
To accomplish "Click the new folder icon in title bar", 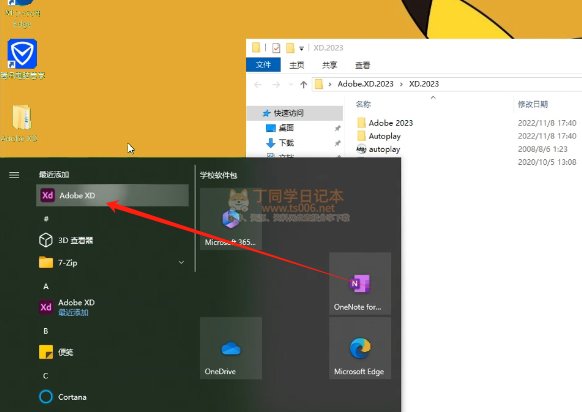I will point(290,48).
